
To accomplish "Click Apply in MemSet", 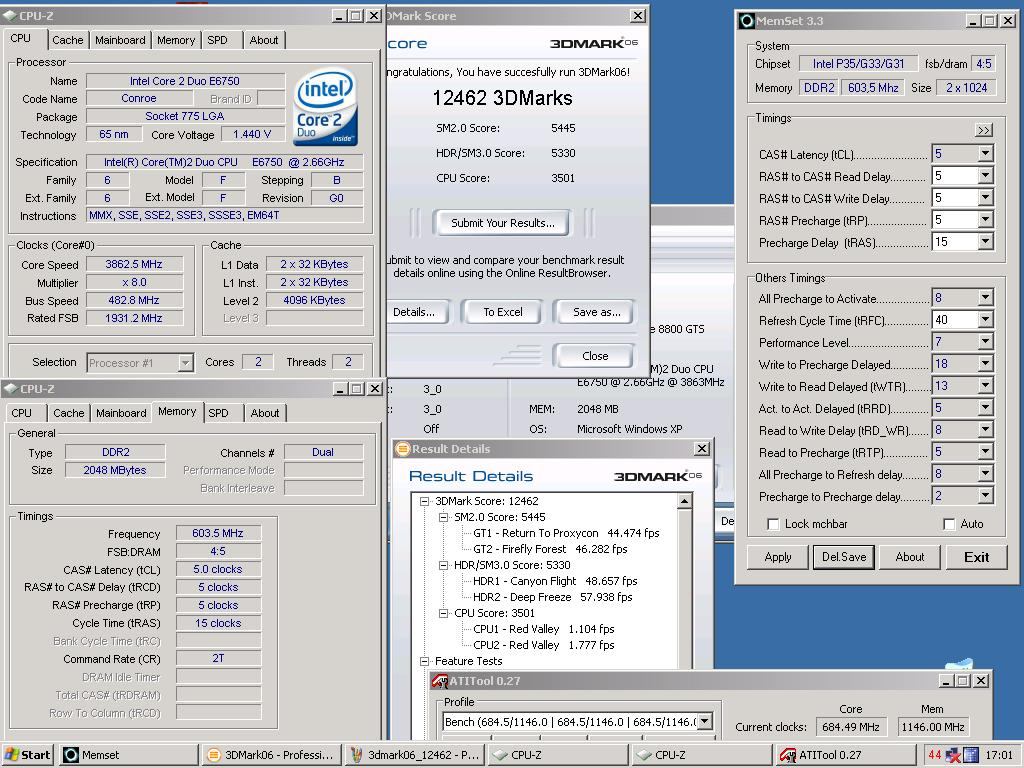I will click(x=778, y=557).
